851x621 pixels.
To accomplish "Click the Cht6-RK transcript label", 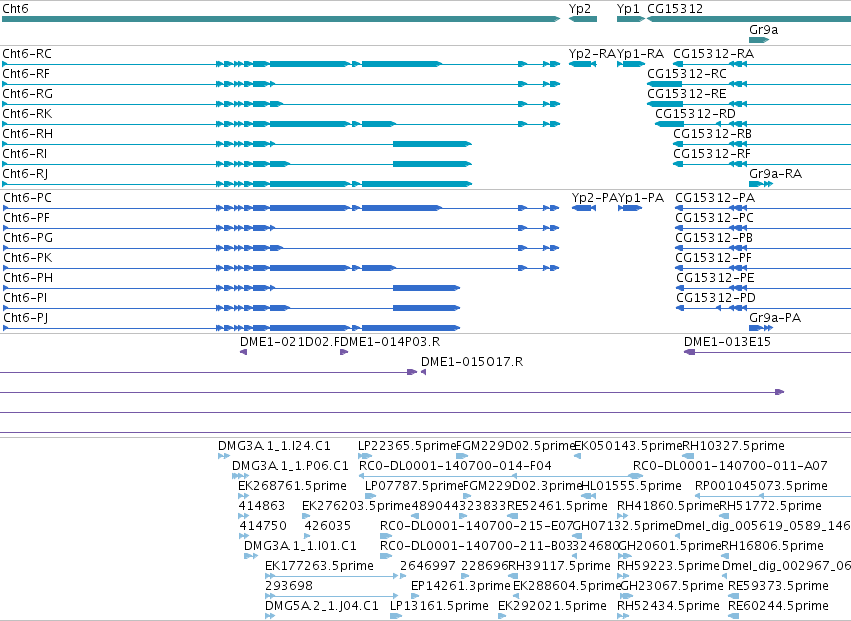I will click(27, 114).
